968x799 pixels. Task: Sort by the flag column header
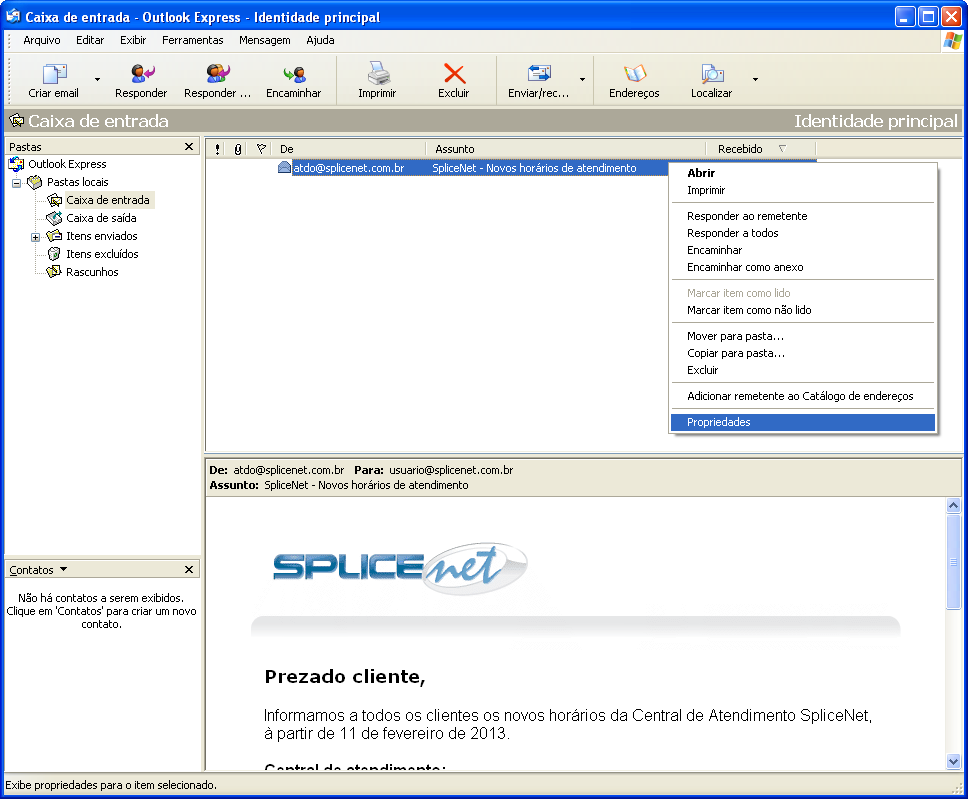coord(261,149)
